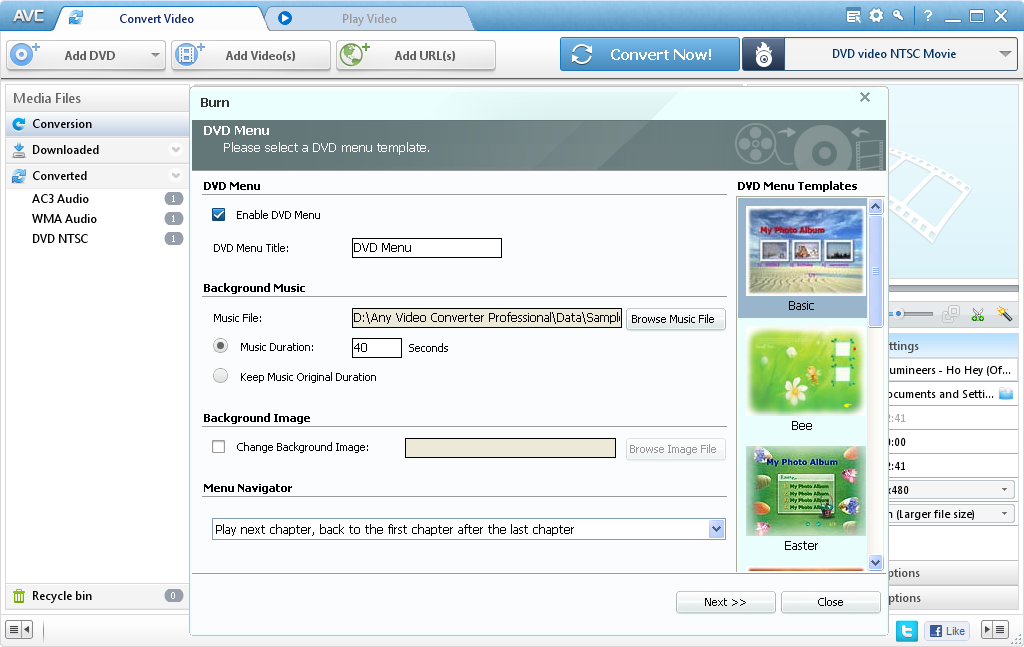Close the Burn dialog with X
1024x647 pixels.
(865, 97)
